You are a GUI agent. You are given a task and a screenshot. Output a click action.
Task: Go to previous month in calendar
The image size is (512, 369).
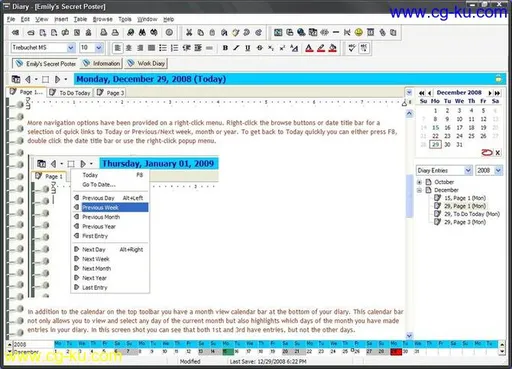click(x=430, y=93)
